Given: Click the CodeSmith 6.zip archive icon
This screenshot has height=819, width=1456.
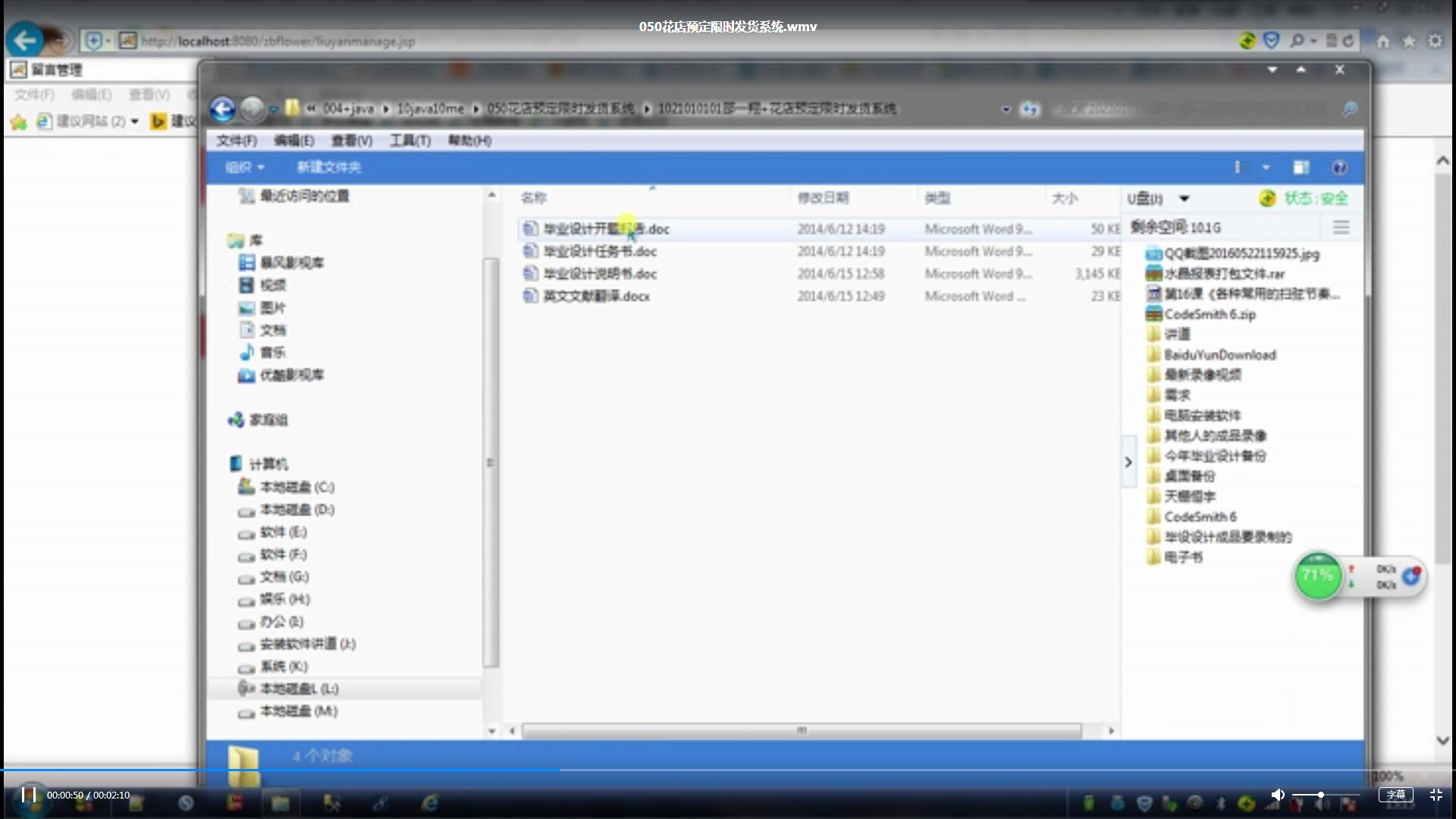Looking at the screenshot, I should [x=1153, y=314].
